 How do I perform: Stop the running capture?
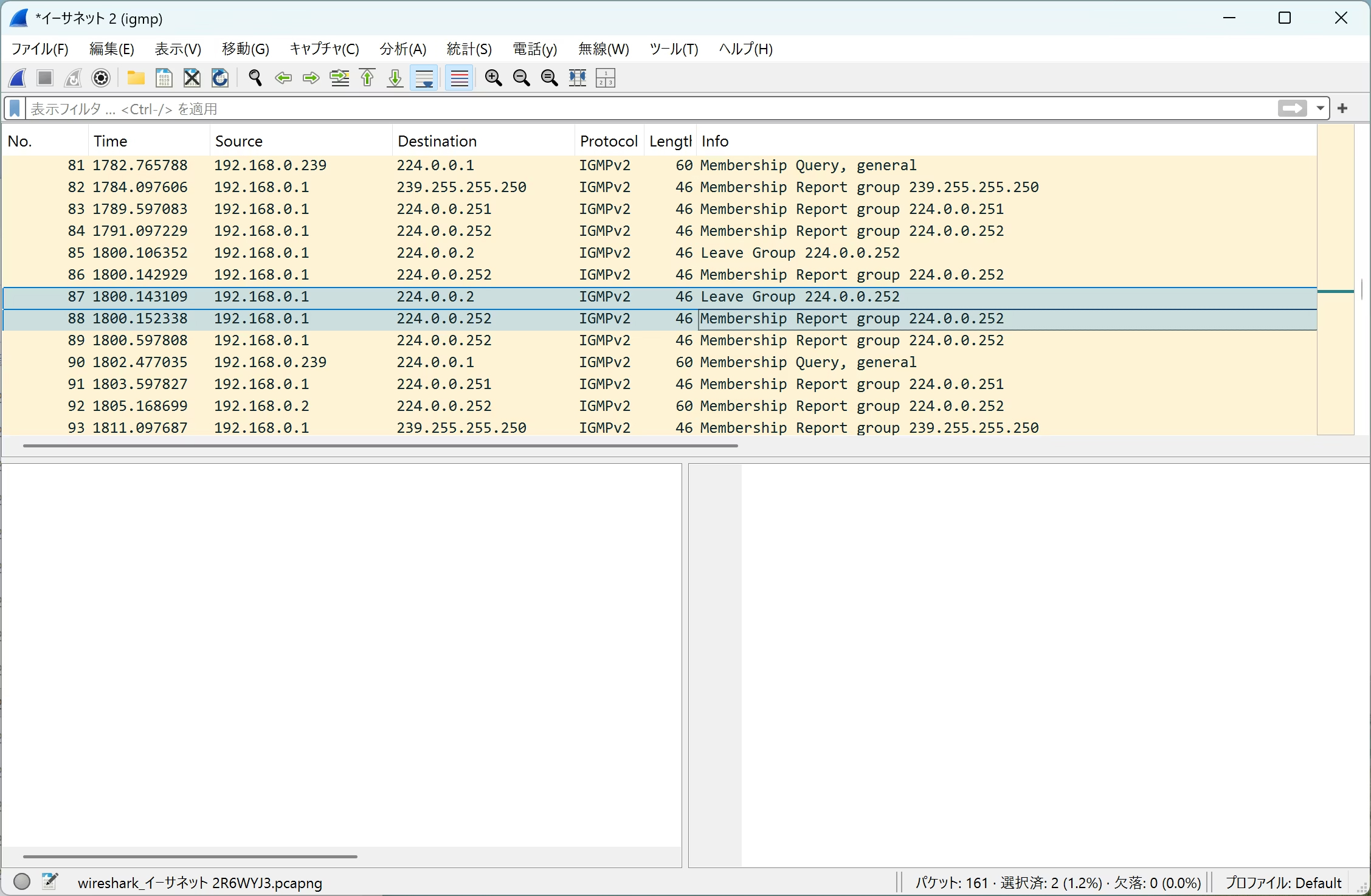pos(44,78)
